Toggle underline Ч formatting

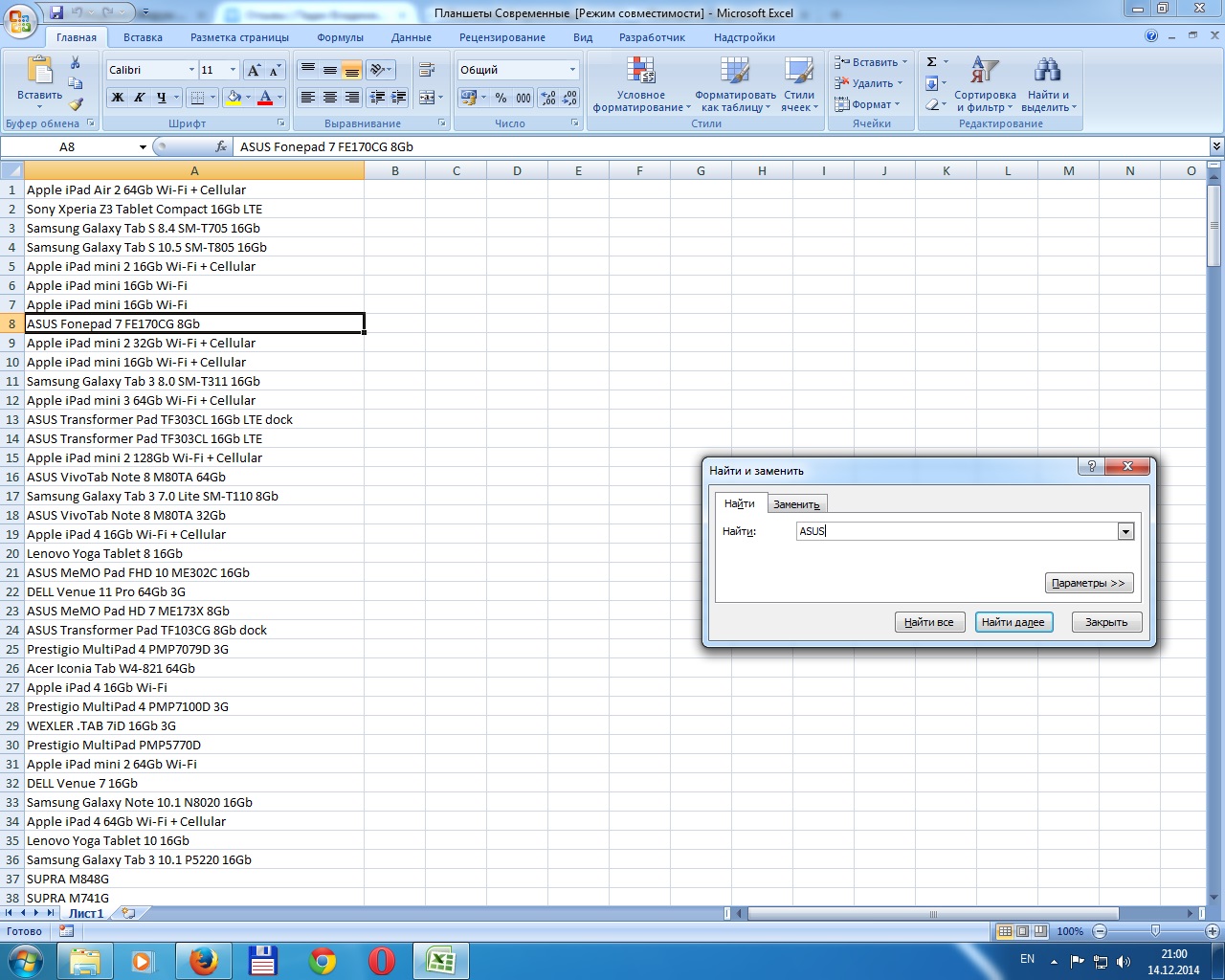(x=161, y=98)
